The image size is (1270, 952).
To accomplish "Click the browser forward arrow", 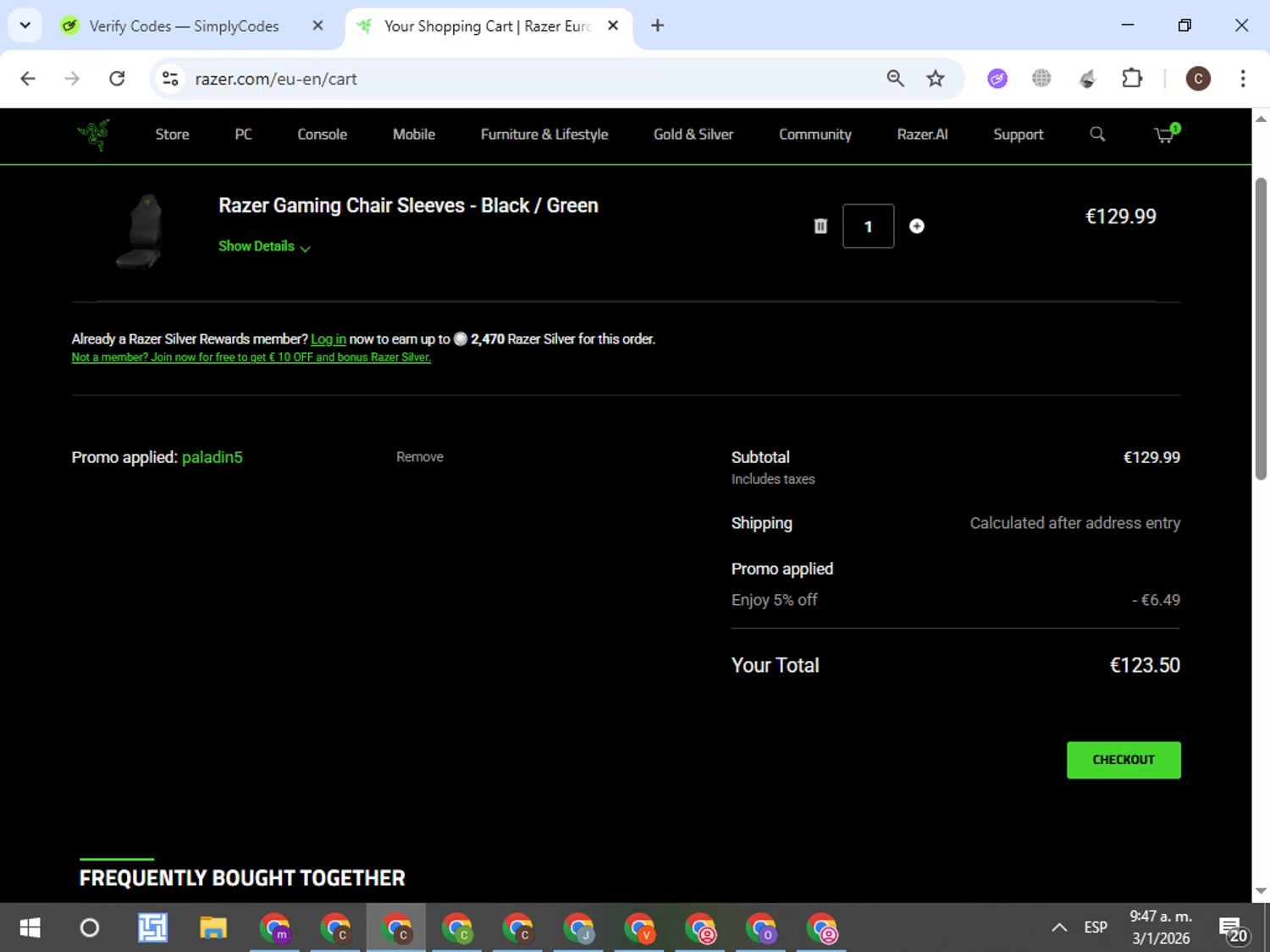I will click(x=72, y=79).
